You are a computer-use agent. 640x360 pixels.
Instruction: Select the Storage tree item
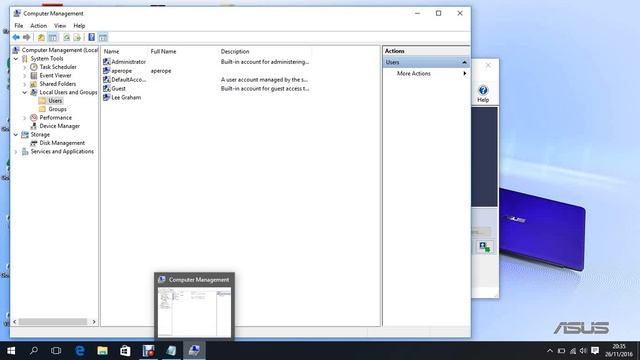40,134
